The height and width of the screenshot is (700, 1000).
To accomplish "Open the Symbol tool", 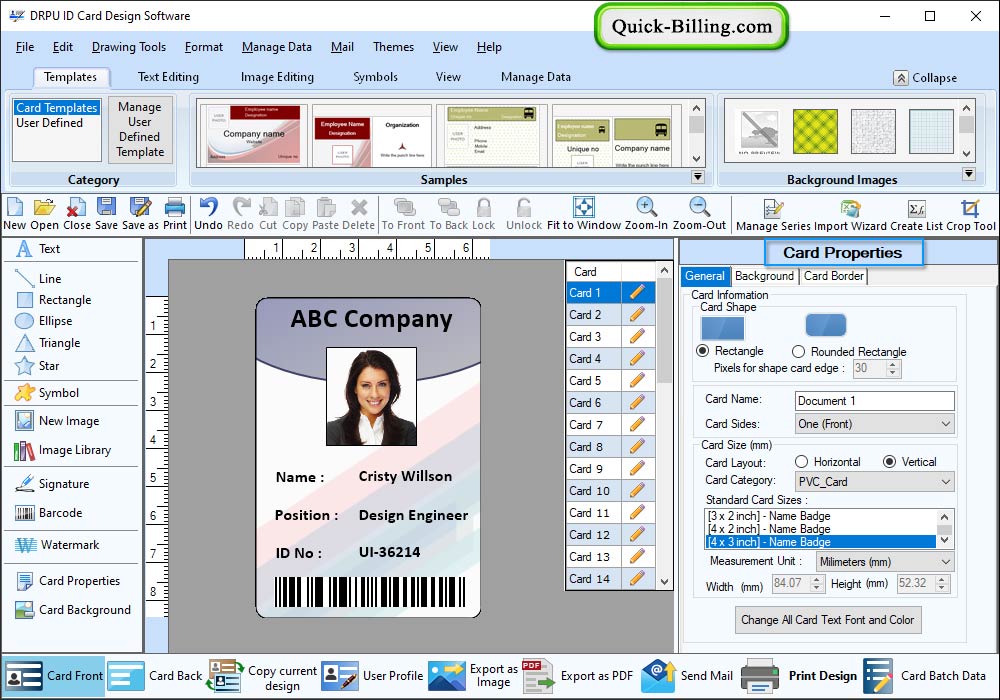I will click(x=47, y=393).
